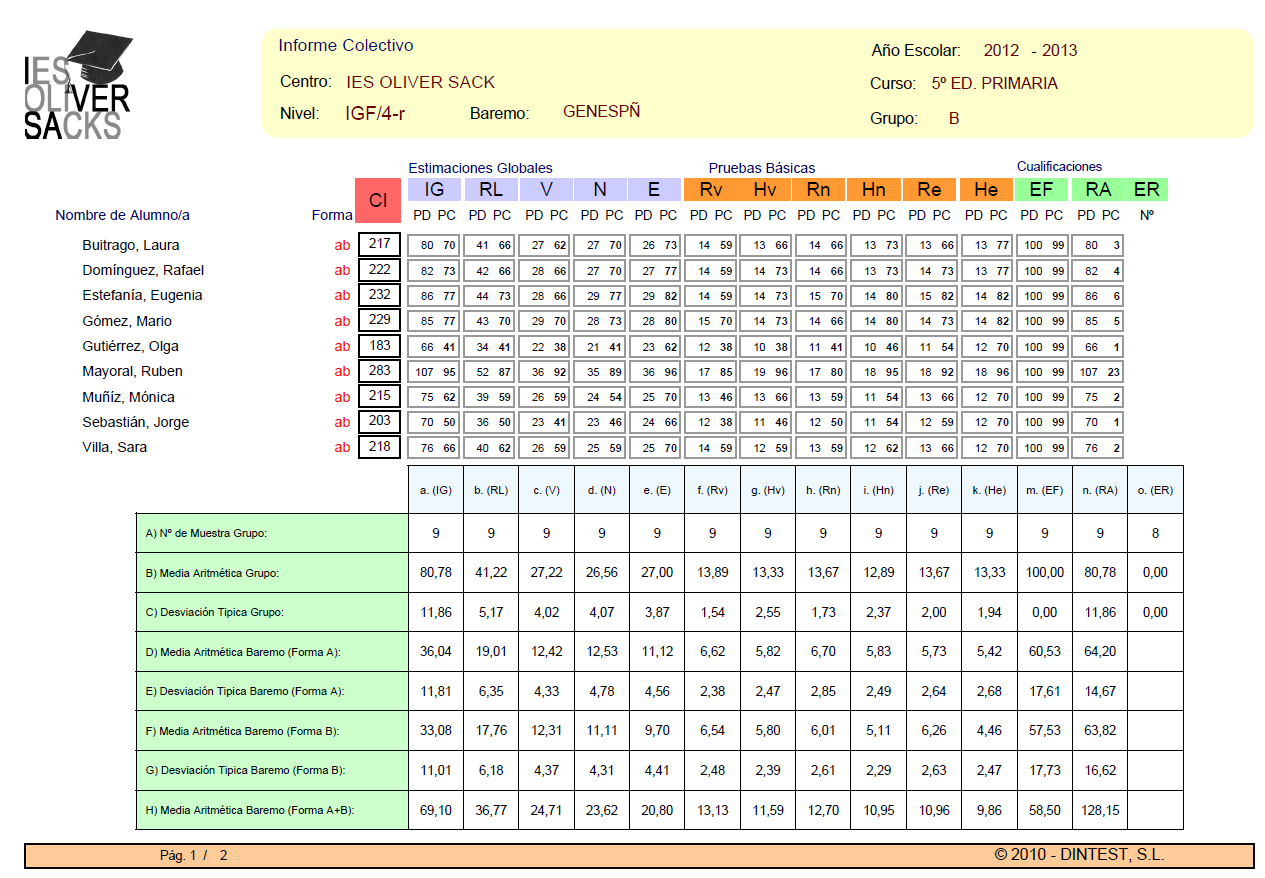
Task: Select the orange Rv column header
Action: pos(710,190)
